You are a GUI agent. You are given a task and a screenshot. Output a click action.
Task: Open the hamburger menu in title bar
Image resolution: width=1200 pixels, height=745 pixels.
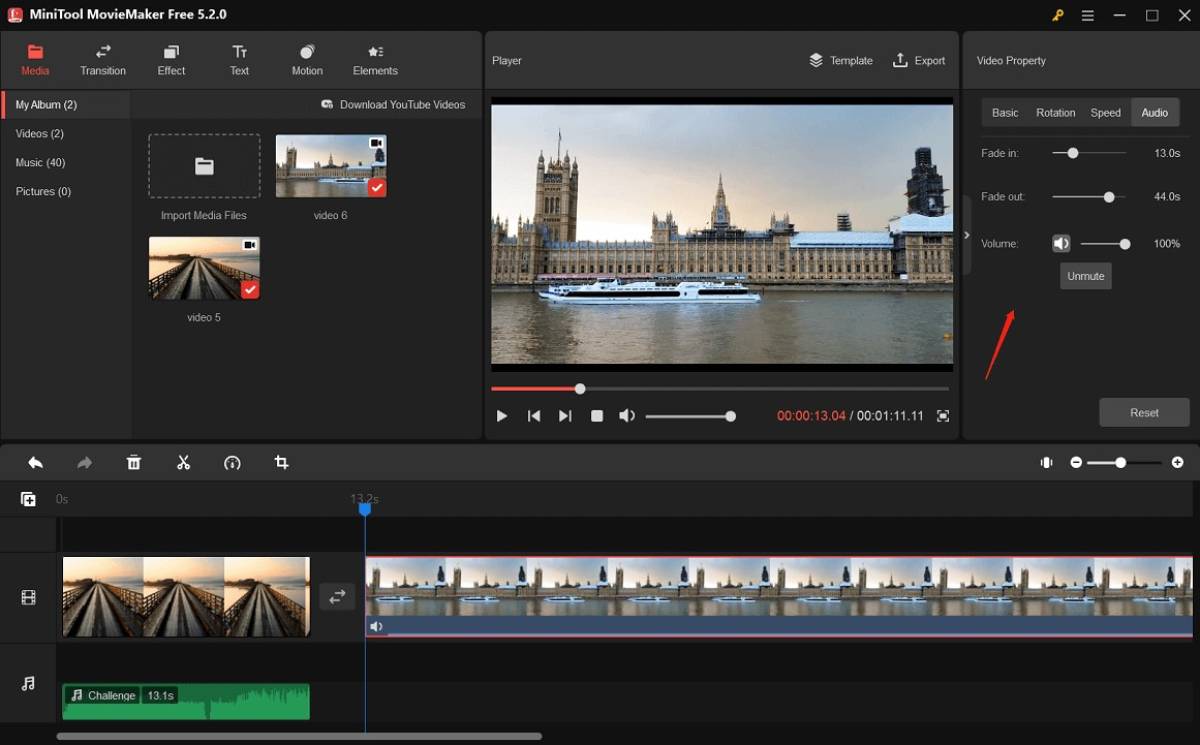tap(1088, 15)
